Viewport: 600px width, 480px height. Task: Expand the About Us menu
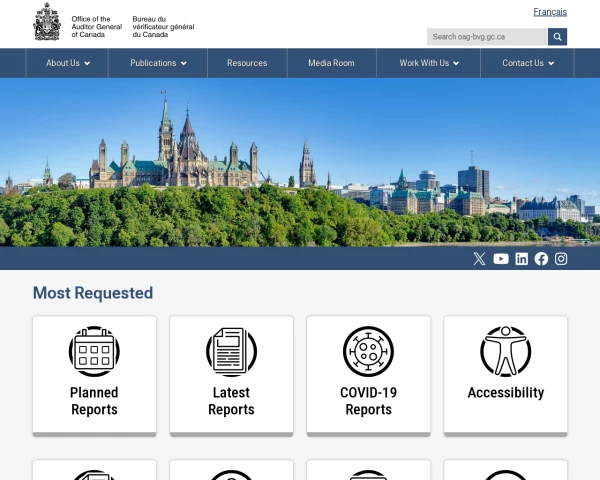[x=67, y=63]
